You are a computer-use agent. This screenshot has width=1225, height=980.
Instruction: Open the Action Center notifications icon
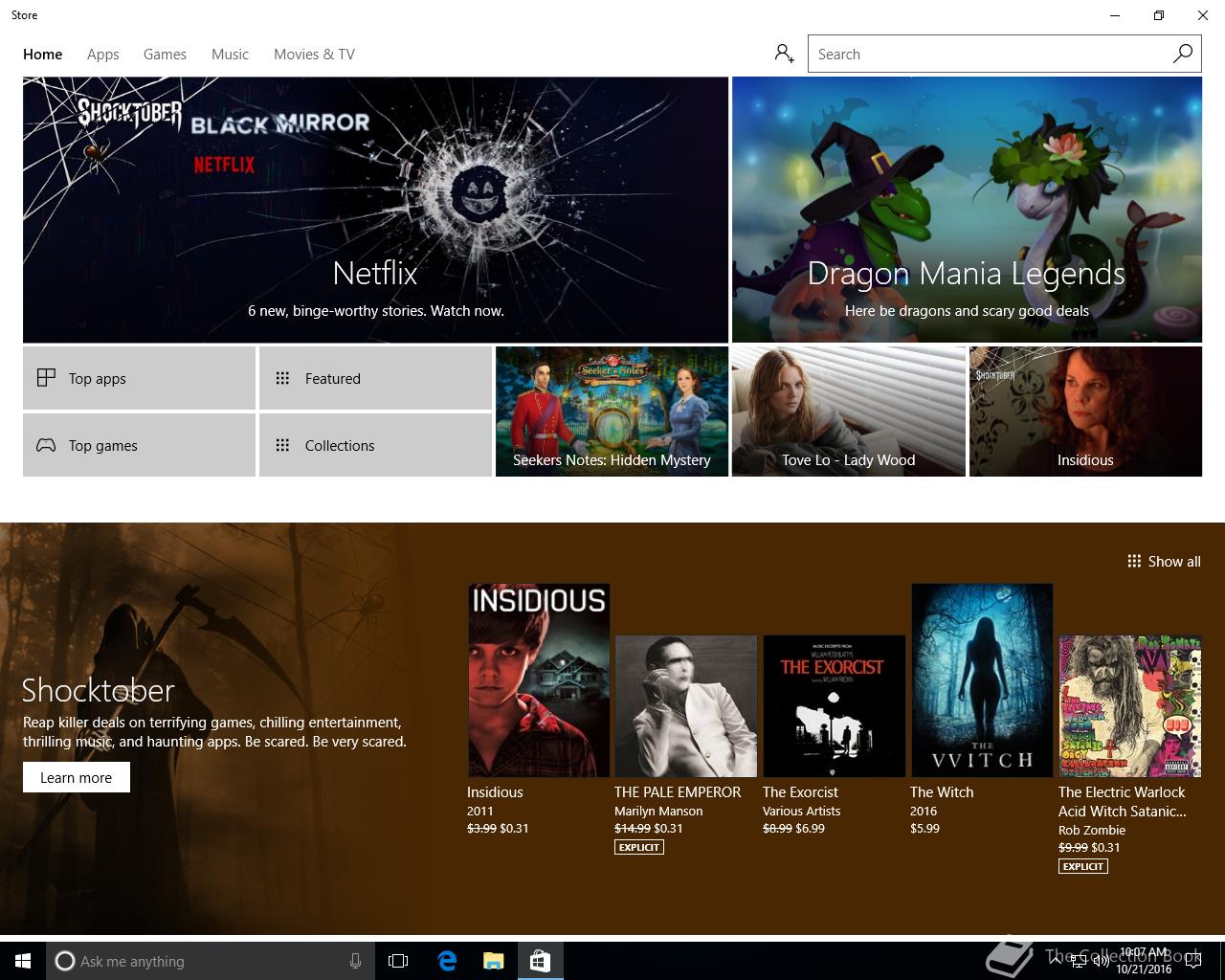pyautogui.click(x=1192, y=961)
